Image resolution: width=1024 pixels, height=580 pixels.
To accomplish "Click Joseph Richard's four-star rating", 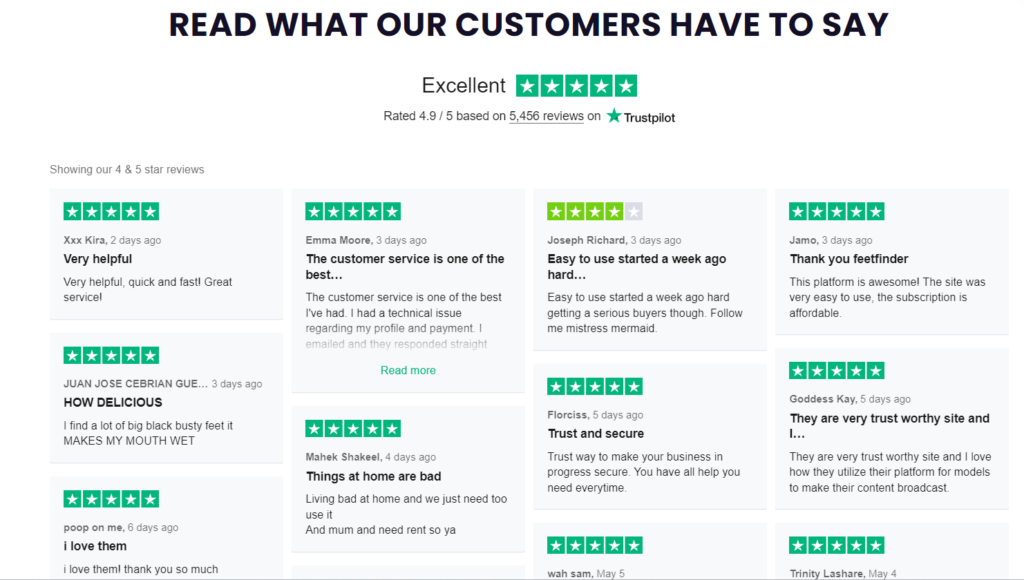I will (x=595, y=212).
